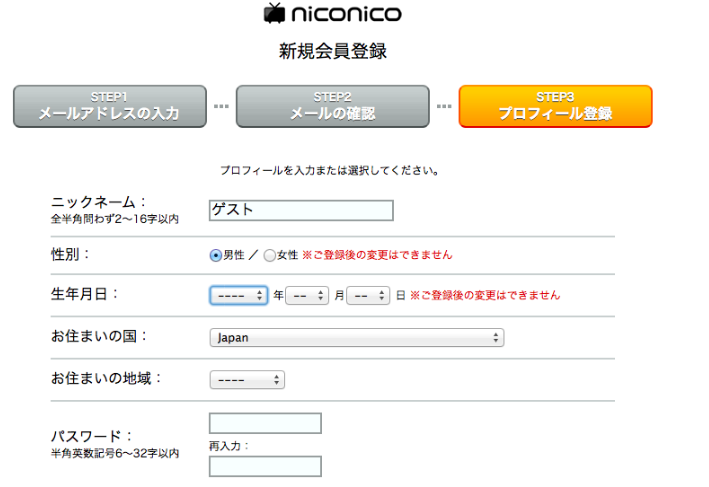Open the お住まいの地域 region dropdown
The image size is (709, 487).
coord(247,380)
